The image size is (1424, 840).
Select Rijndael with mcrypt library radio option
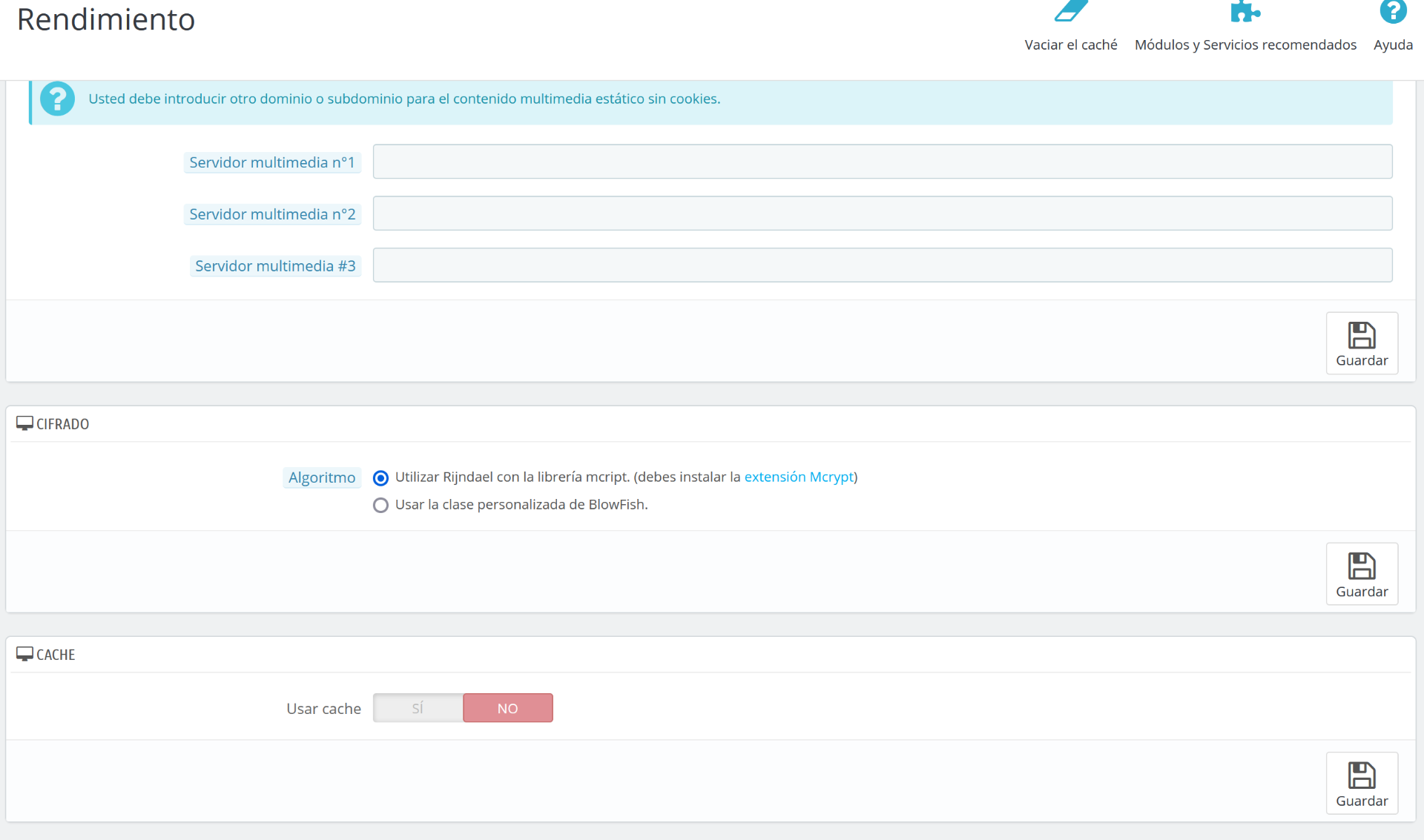pyautogui.click(x=380, y=478)
